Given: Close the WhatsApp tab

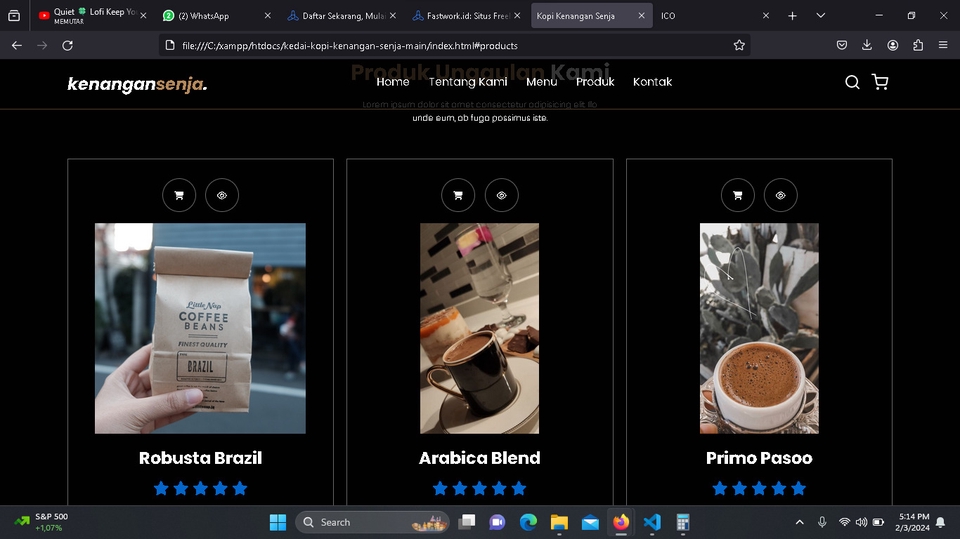Looking at the screenshot, I should 268,16.
